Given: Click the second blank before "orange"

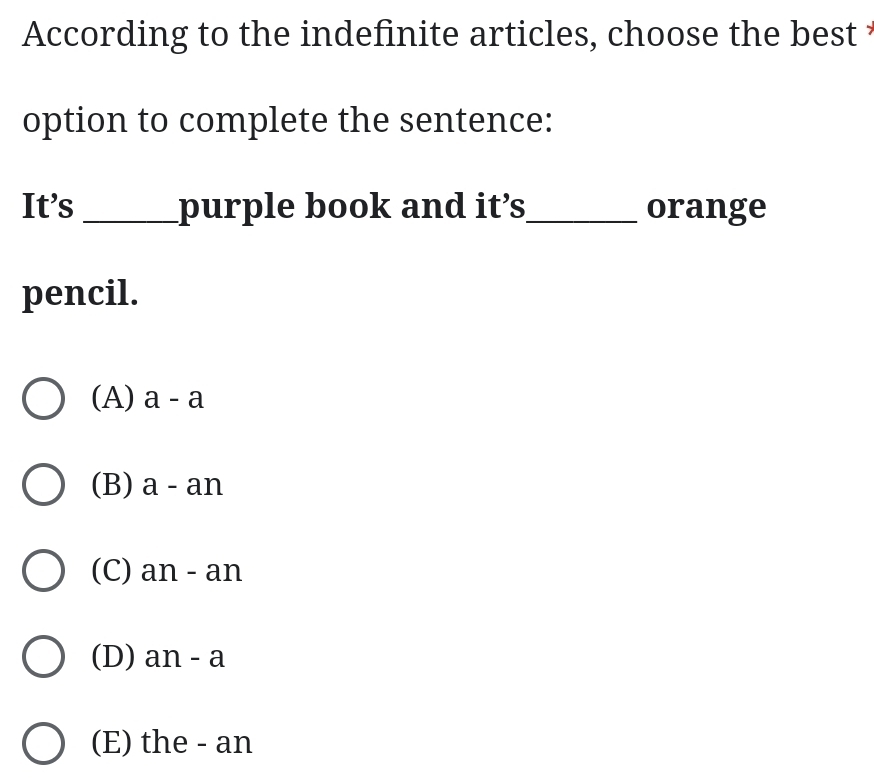Looking at the screenshot, I should (x=581, y=212).
